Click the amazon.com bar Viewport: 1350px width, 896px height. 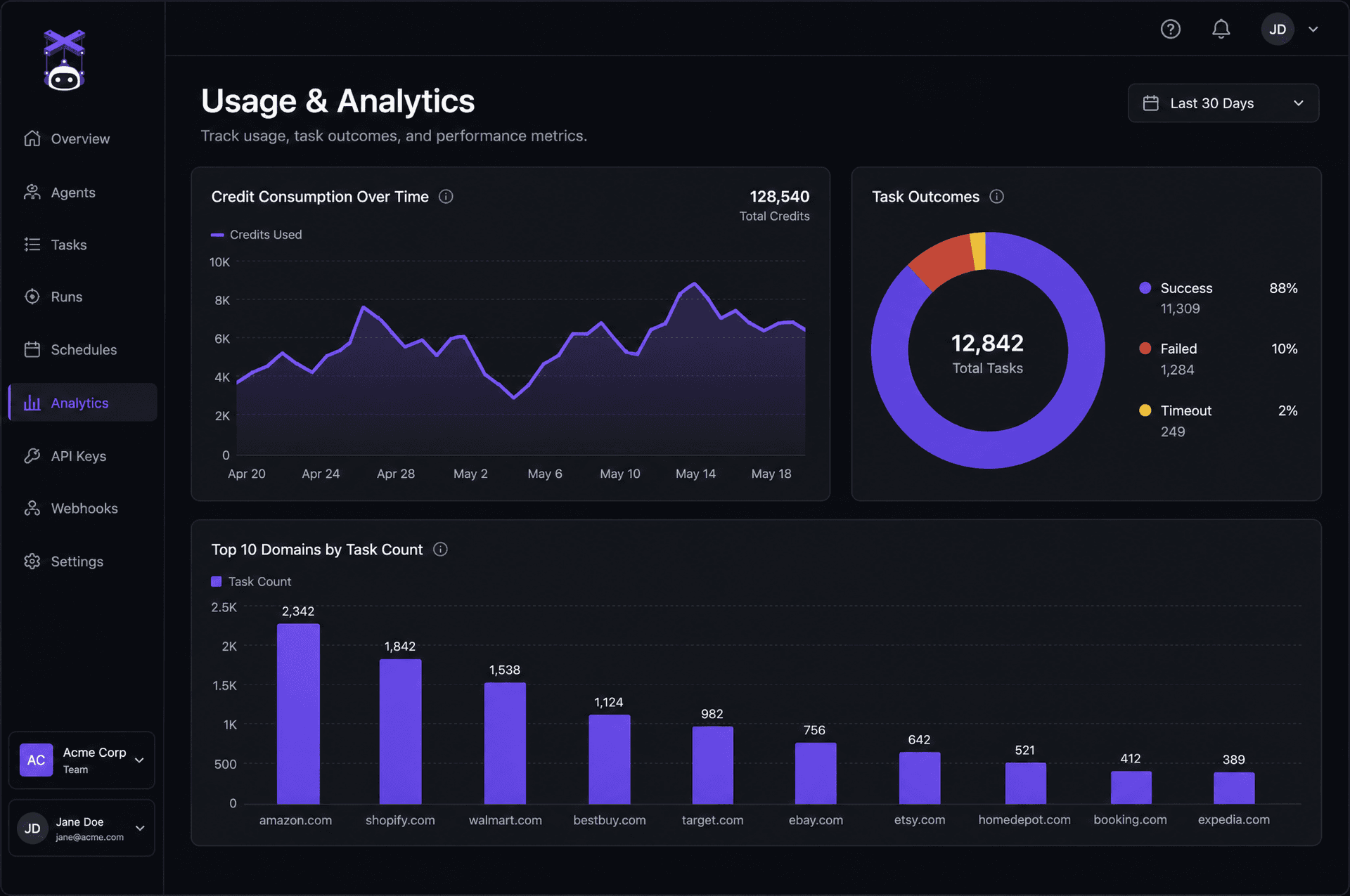(298, 714)
